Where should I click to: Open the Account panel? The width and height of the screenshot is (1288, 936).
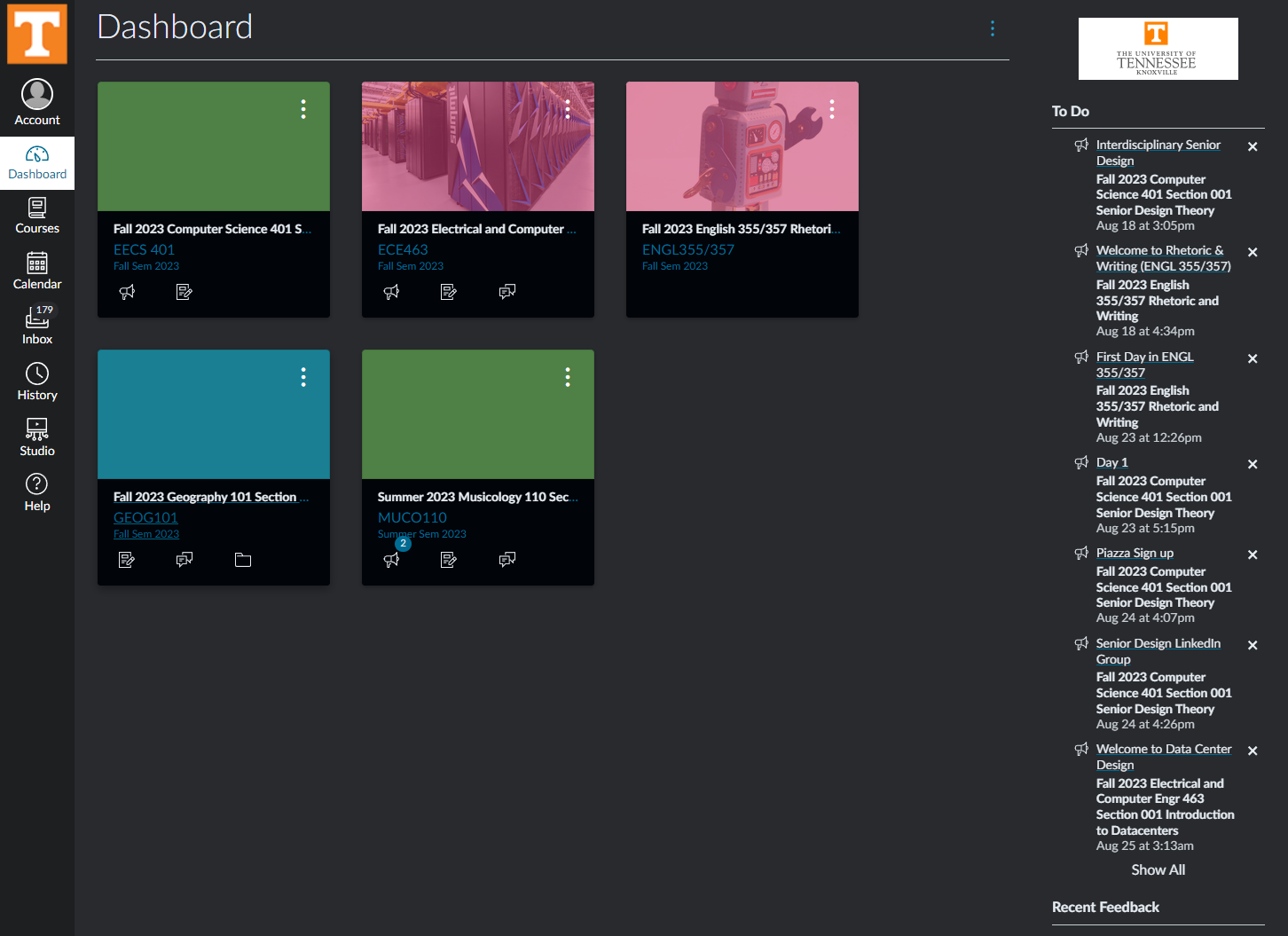point(36,99)
